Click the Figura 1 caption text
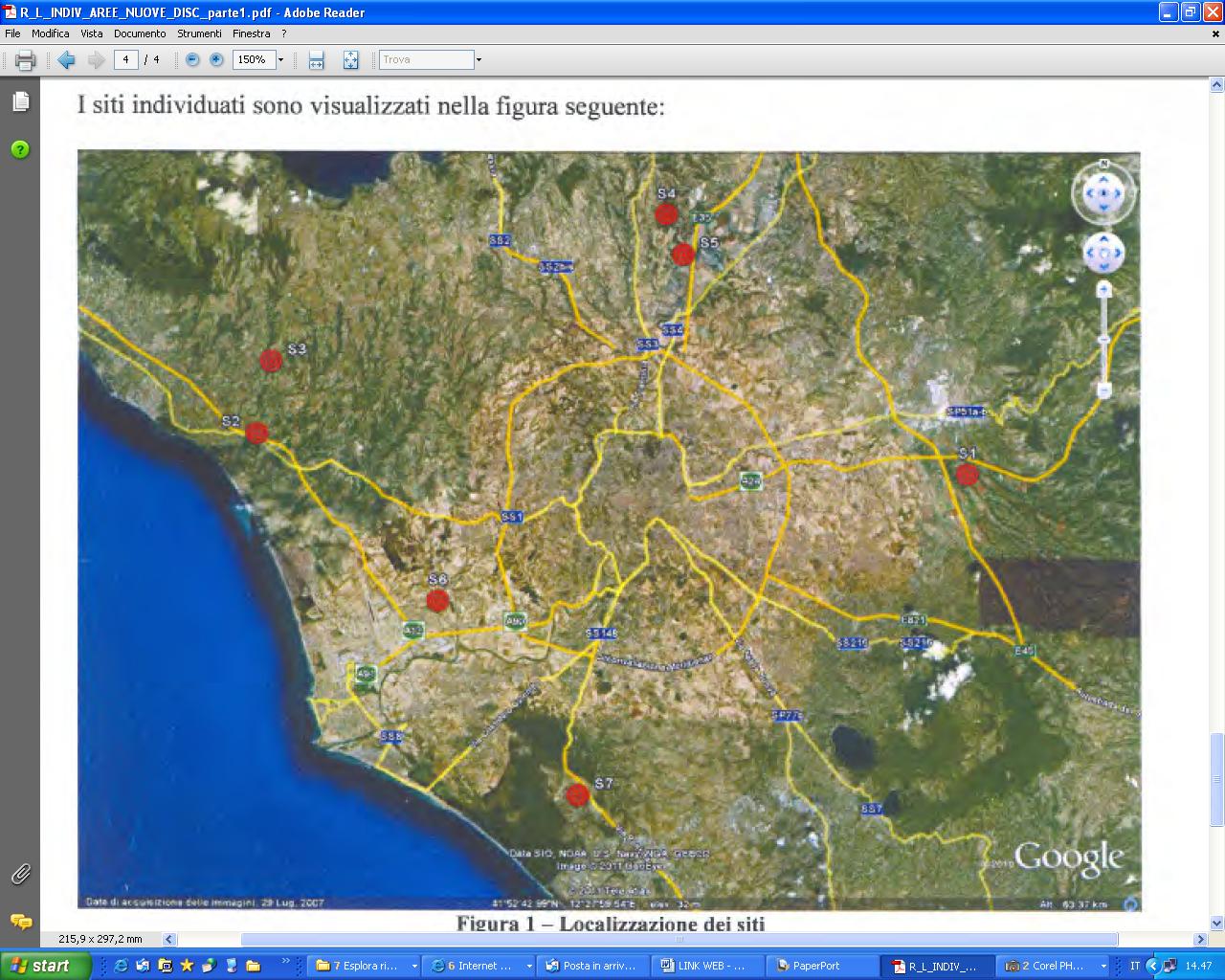 [611, 924]
